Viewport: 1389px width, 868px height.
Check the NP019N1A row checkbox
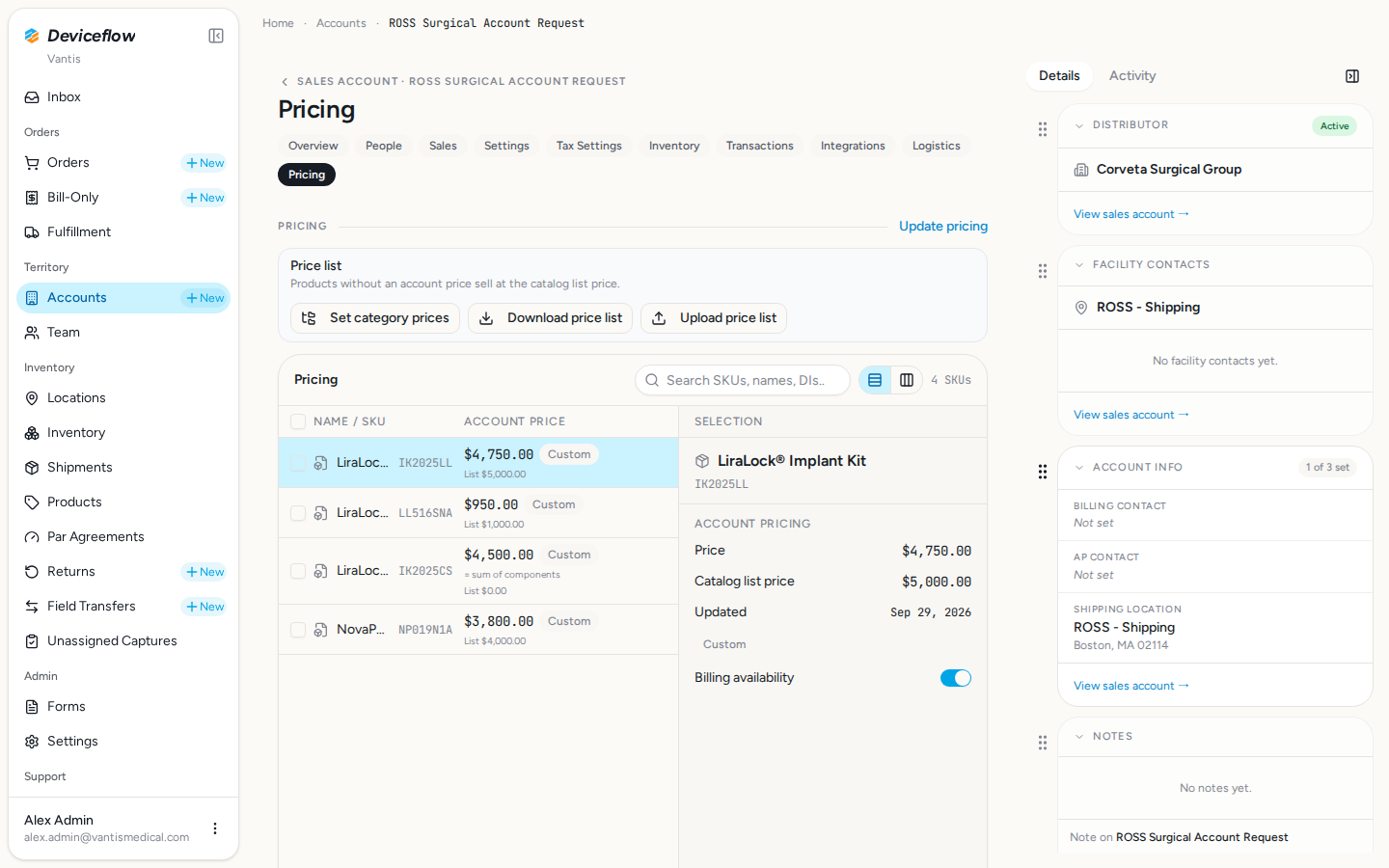(x=298, y=630)
